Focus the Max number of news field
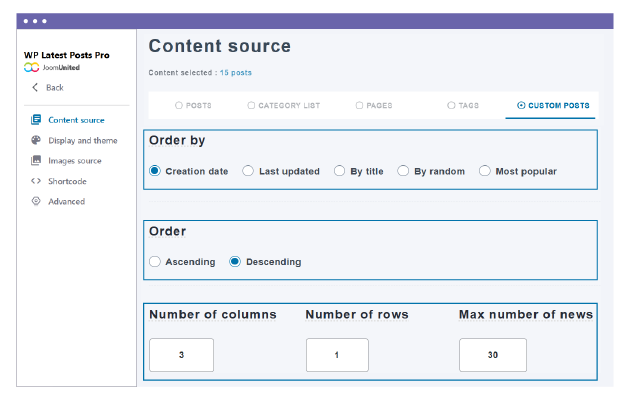 (493, 355)
